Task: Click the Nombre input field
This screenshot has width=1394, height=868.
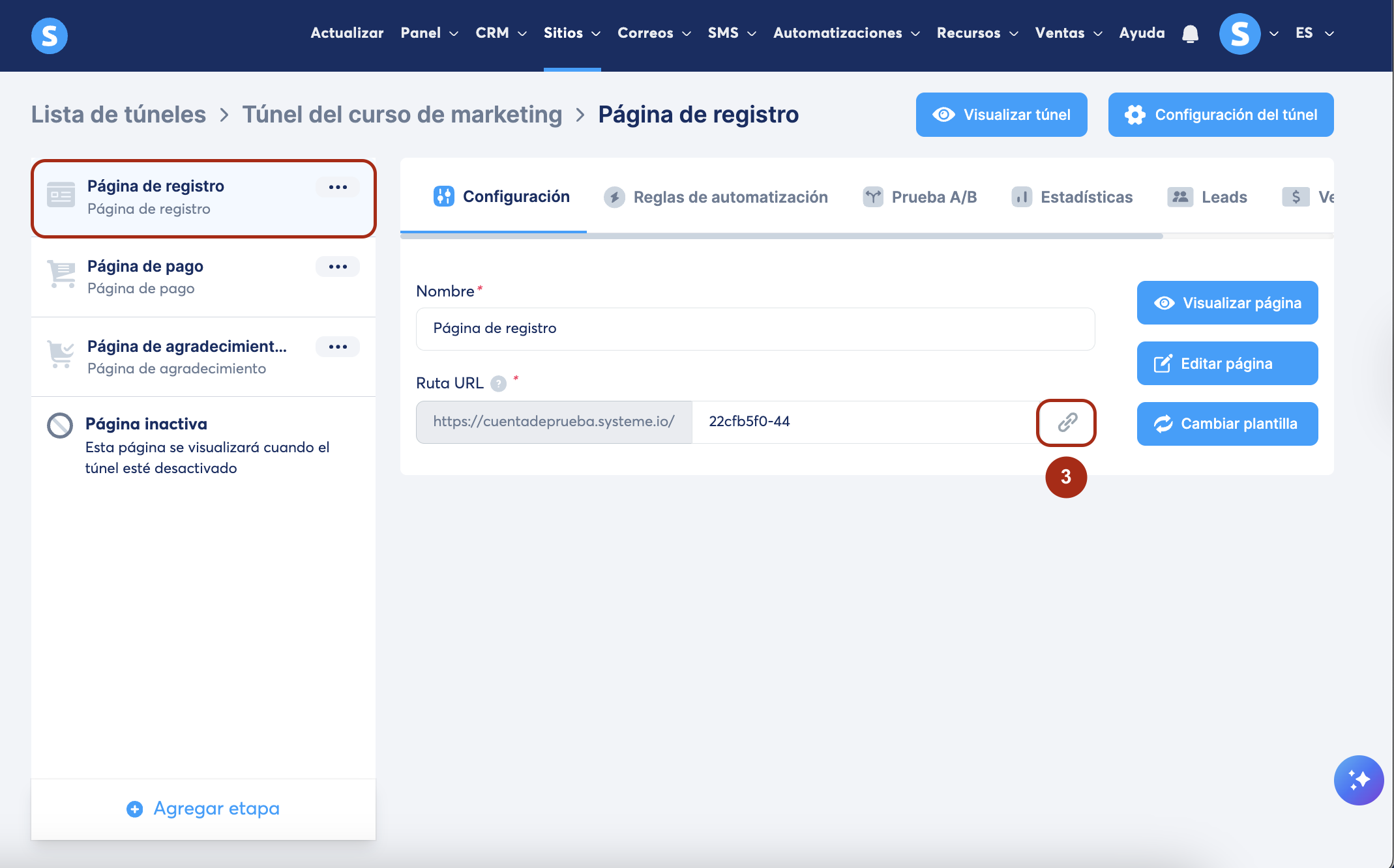Action: 755,329
